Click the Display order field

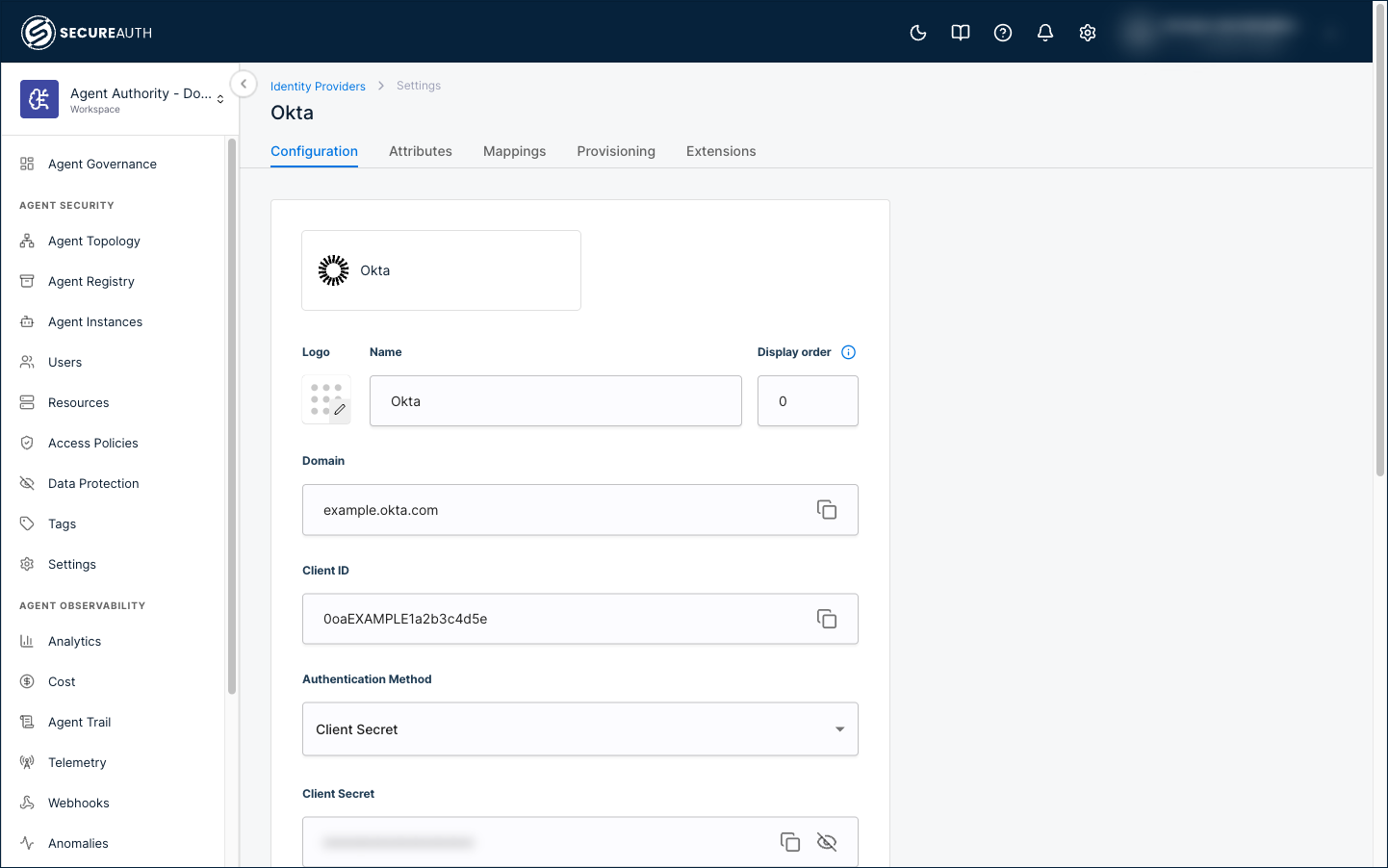pyautogui.click(x=808, y=401)
